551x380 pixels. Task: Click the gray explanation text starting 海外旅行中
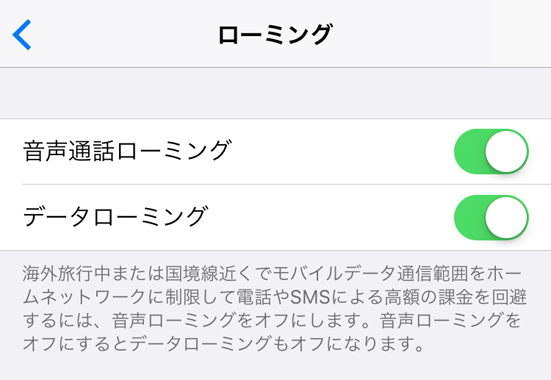pyautogui.click(x=275, y=309)
